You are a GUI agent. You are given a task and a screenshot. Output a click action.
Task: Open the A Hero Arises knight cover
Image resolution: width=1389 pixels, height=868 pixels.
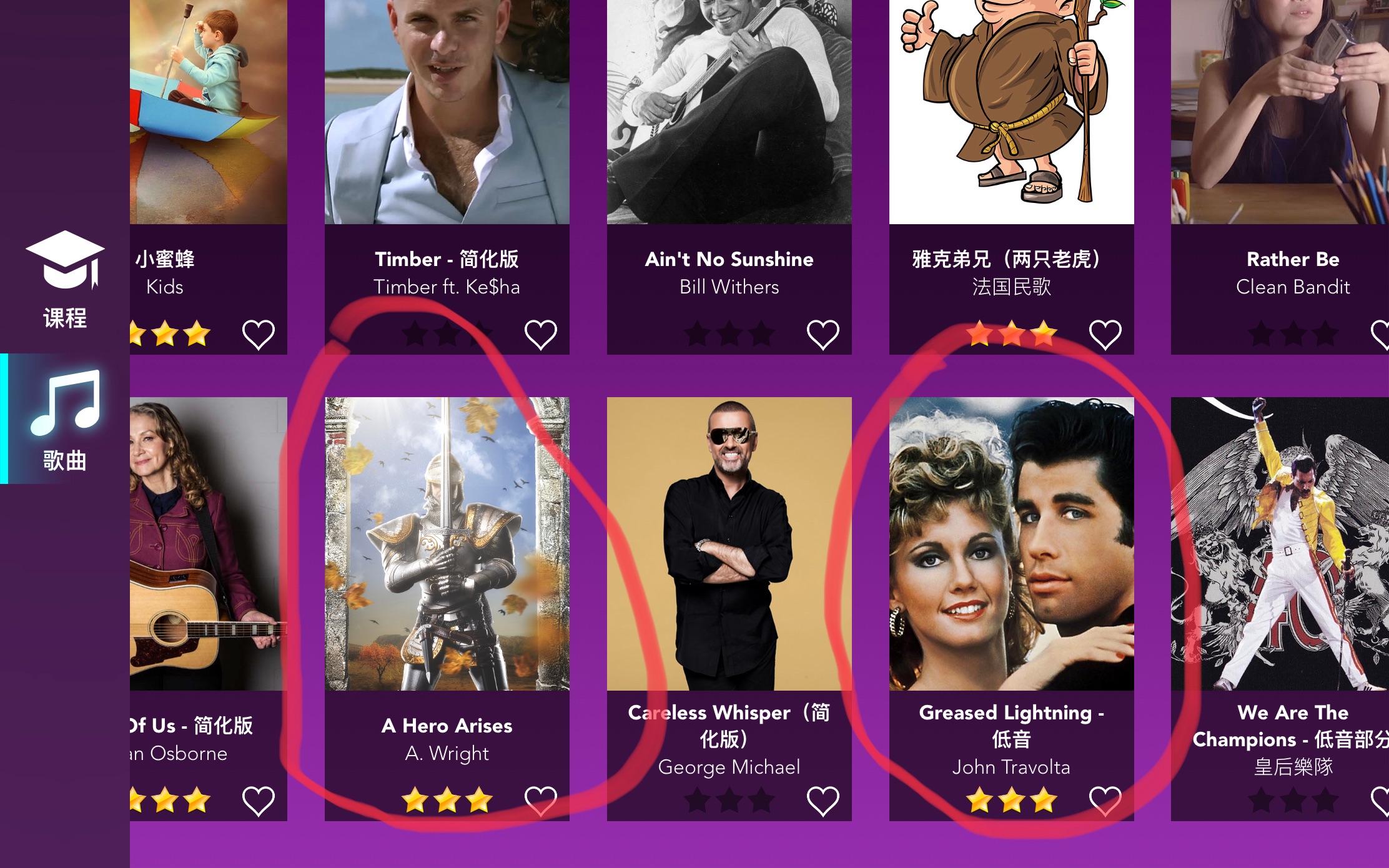pyautogui.click(x=447, y=544)
